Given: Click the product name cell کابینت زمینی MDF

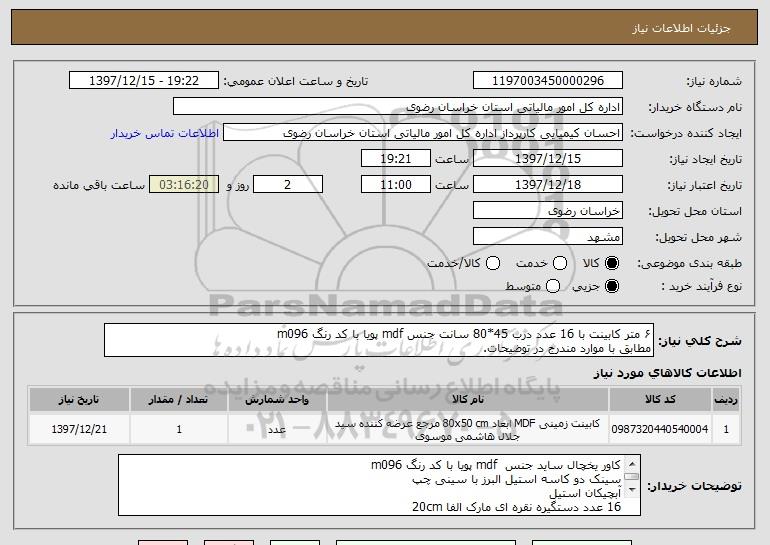Looking at the screenshot, I should (468, 430).
